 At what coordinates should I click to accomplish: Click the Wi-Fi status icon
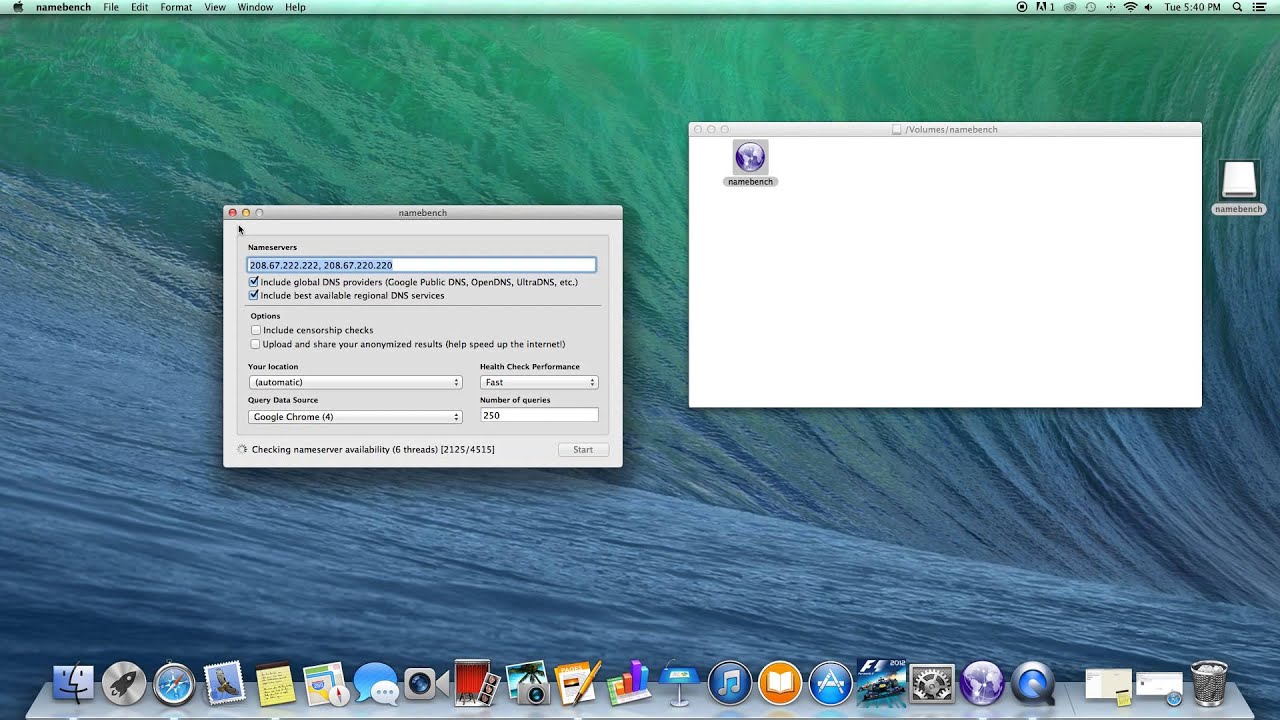point(1130,7)
